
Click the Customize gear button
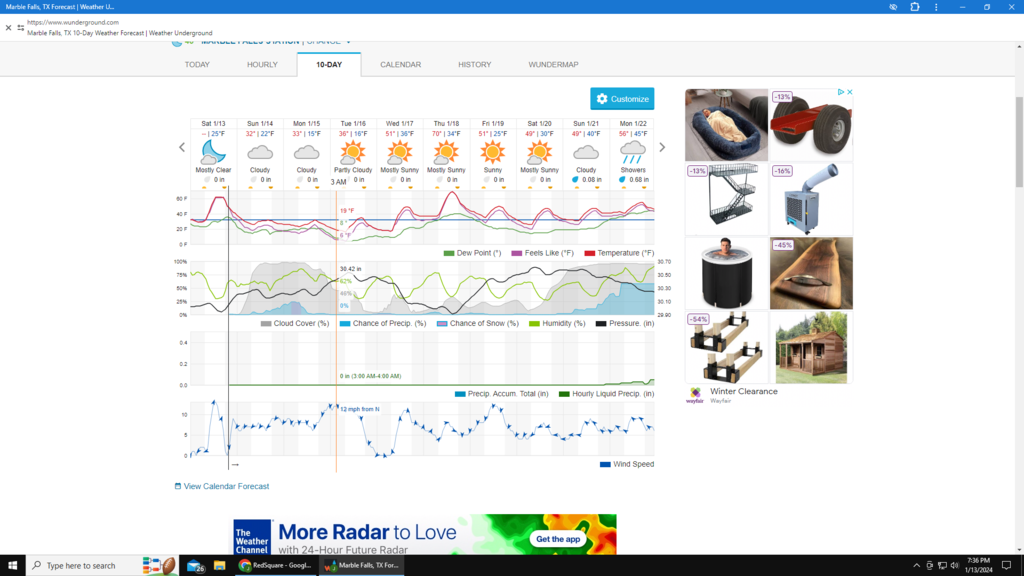coord(622,99)
